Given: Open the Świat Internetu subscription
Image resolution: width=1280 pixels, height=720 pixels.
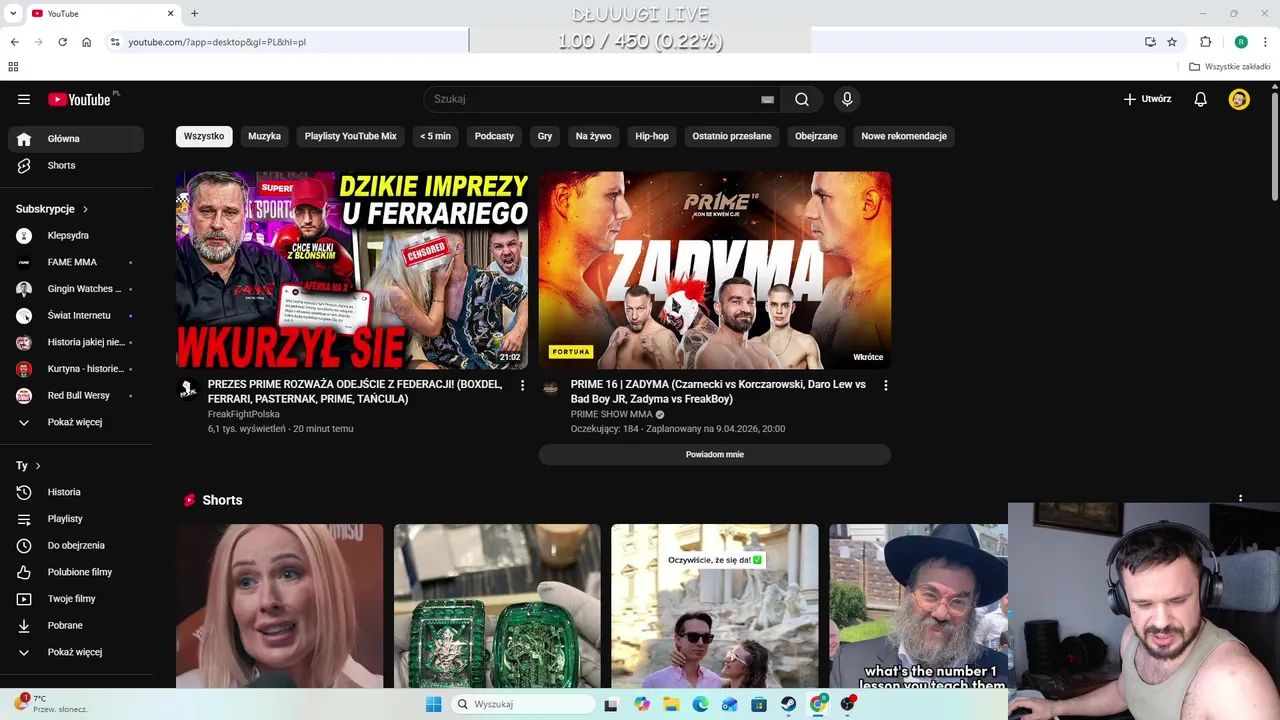Looking at the screenshot, I should [x=76, y=315].
